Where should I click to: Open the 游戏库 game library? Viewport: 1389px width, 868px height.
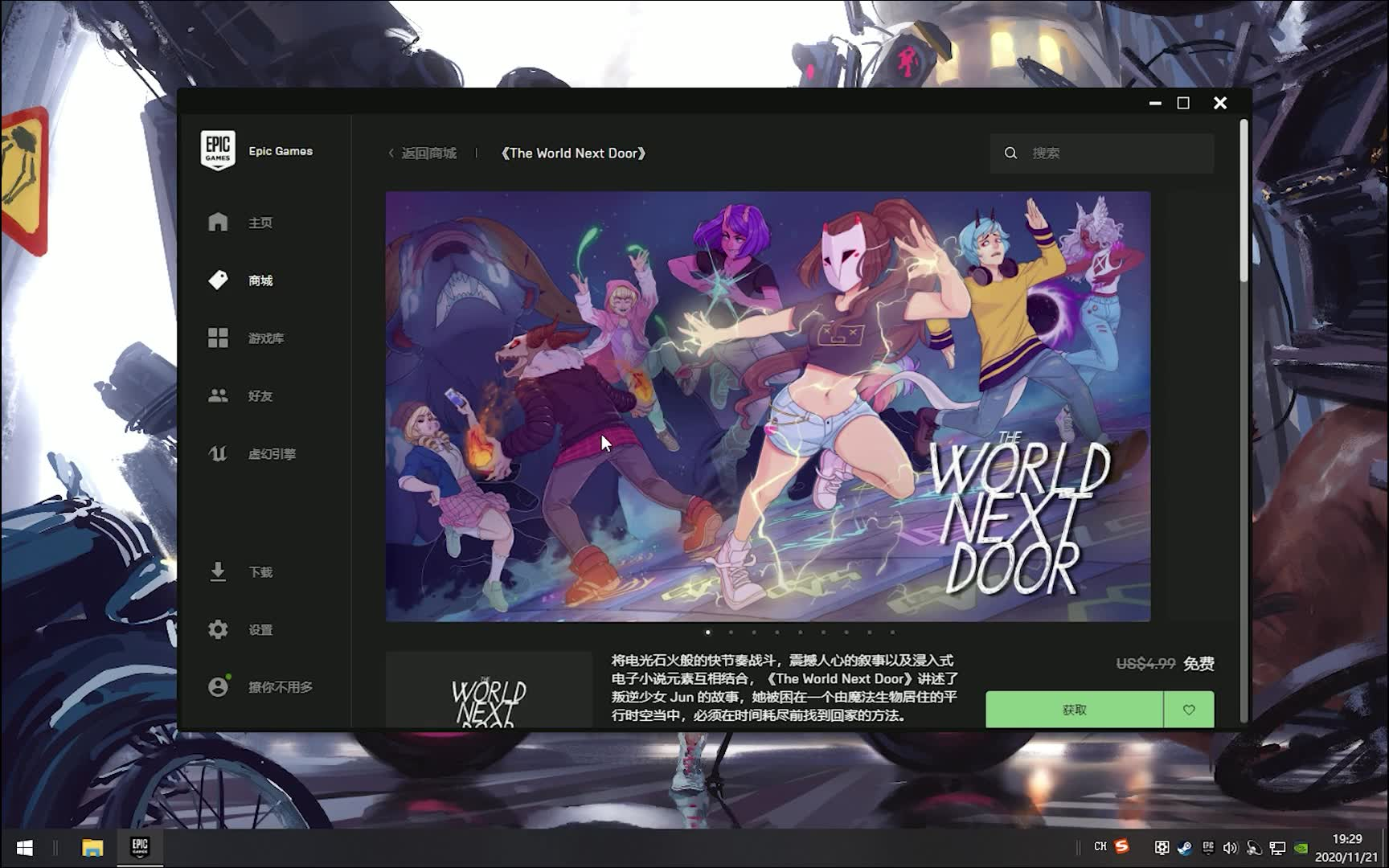point(264,338)
